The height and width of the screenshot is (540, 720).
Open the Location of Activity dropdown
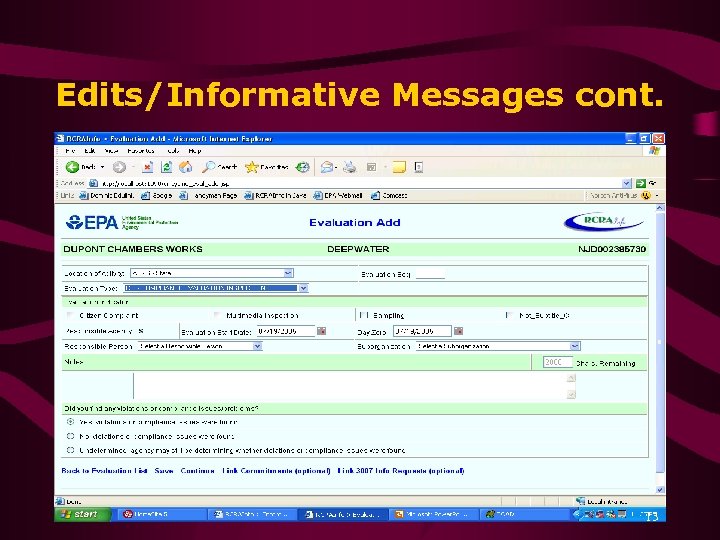(x=288, y=273)
